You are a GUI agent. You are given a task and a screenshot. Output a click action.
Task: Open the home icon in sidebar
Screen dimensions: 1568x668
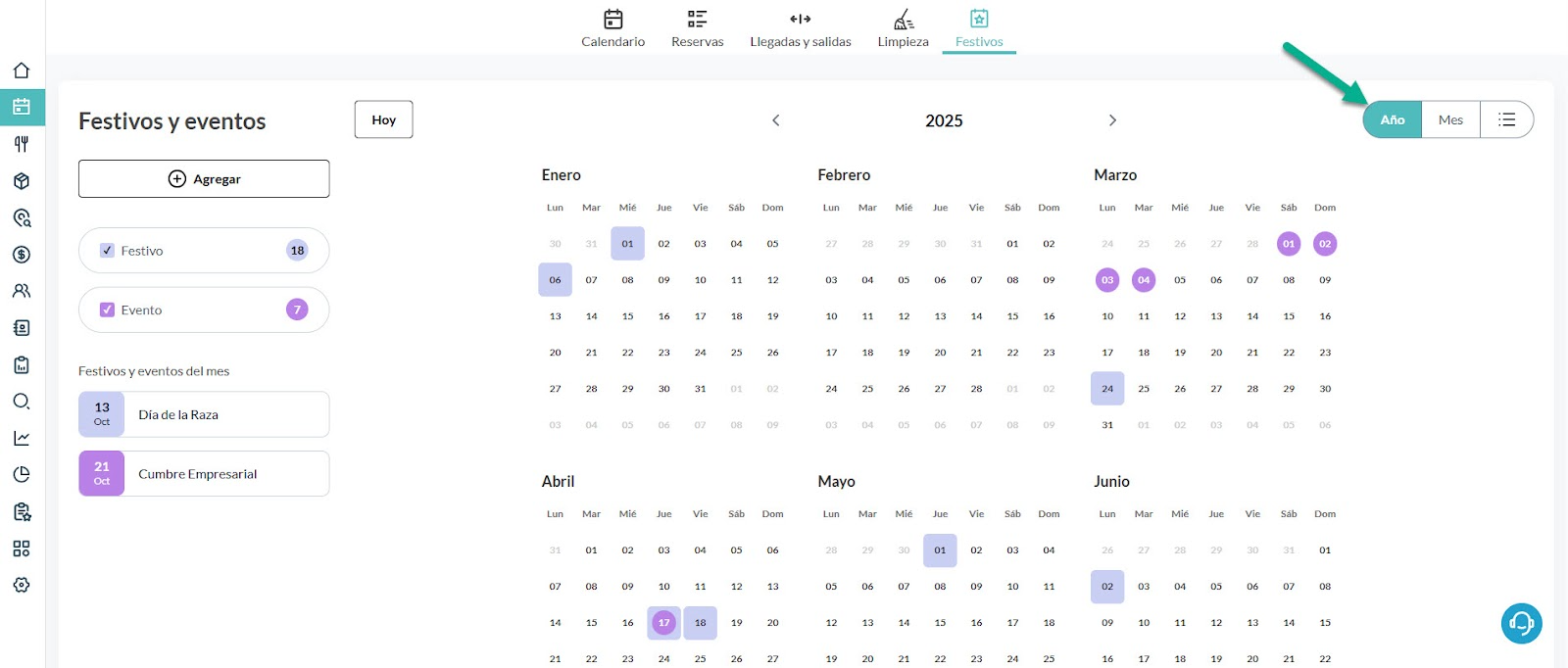tap(22, 71)
